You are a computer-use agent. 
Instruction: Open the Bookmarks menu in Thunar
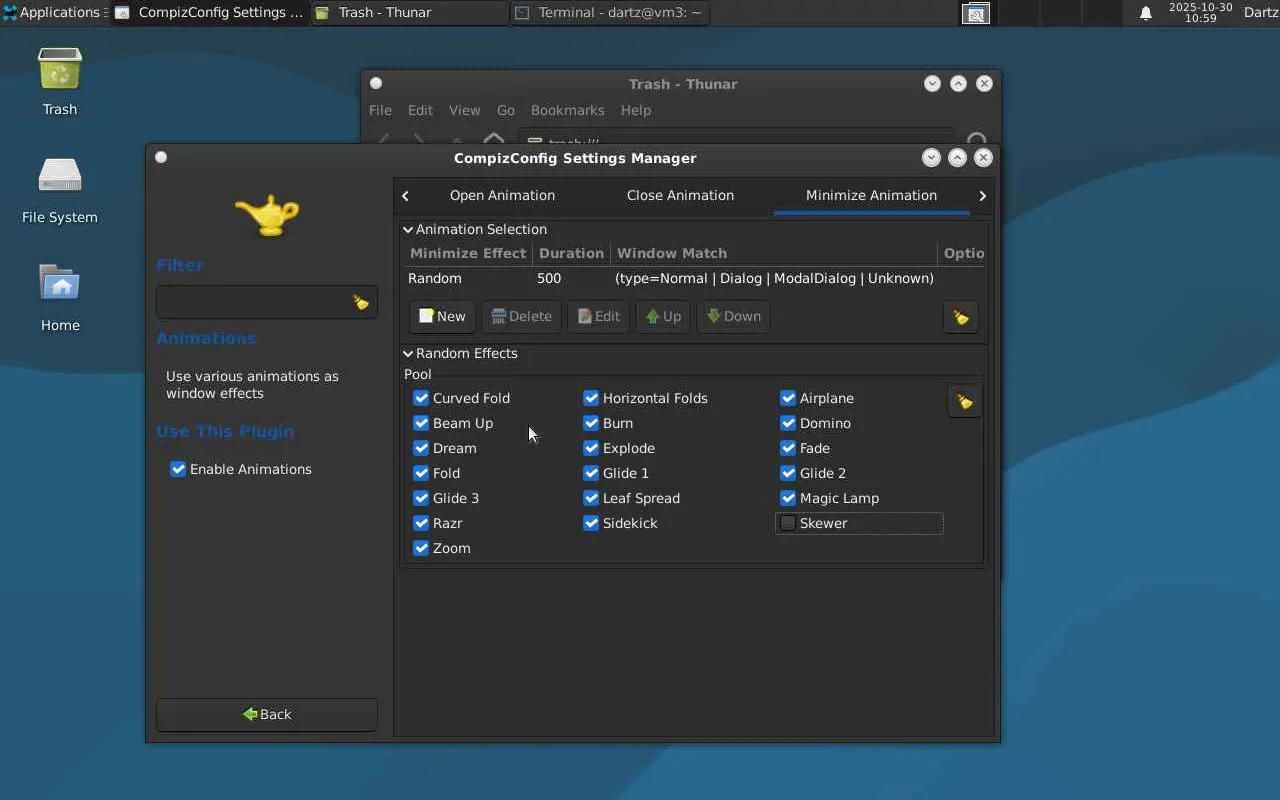[x=567, y=110]
